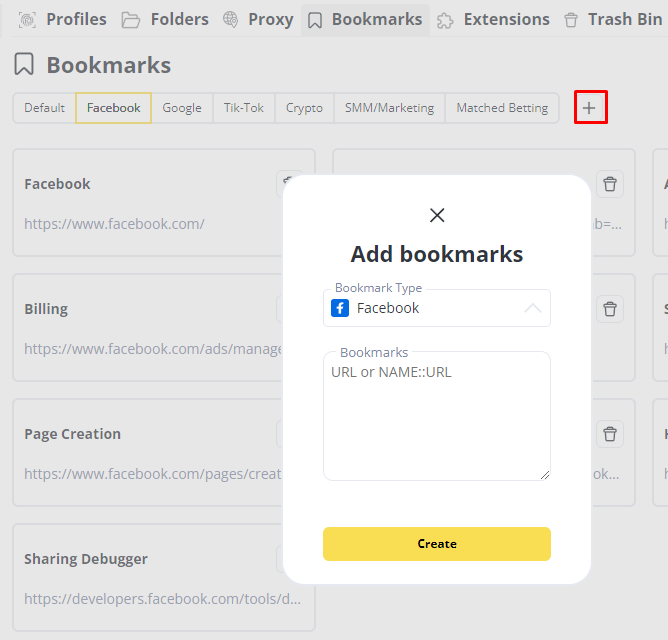Select the SMM/Marketing bookmark tab

click(x=389, y=108)
